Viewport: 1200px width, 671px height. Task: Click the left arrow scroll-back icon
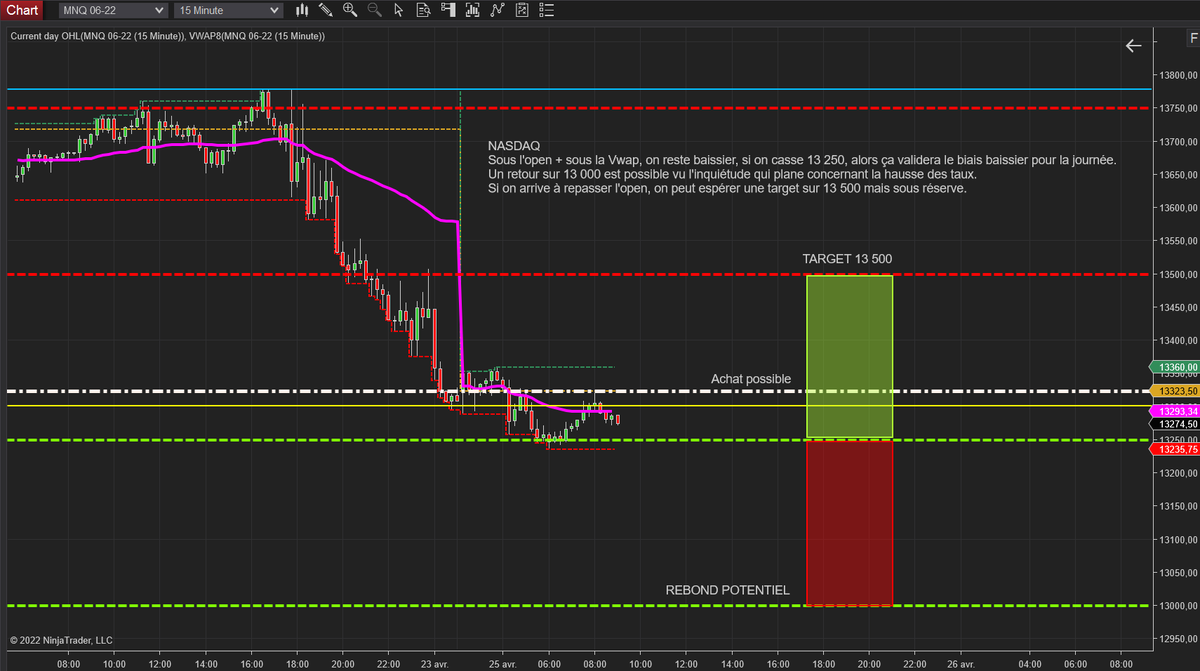click(x=1133, y=45)
